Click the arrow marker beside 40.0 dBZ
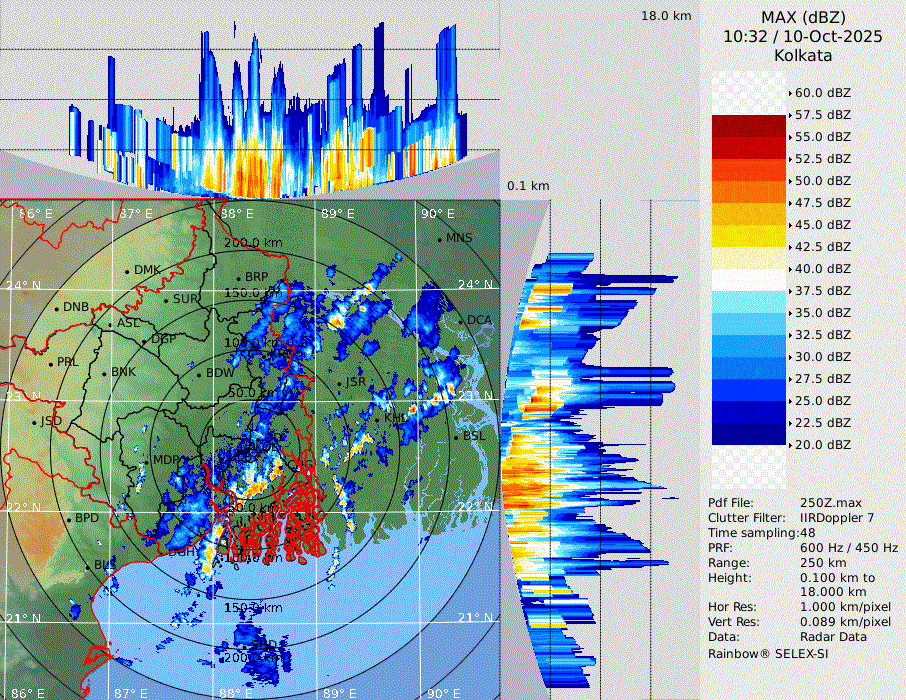Image resolution: width=906 pixels, height=700 pixels. click(791, 269)
